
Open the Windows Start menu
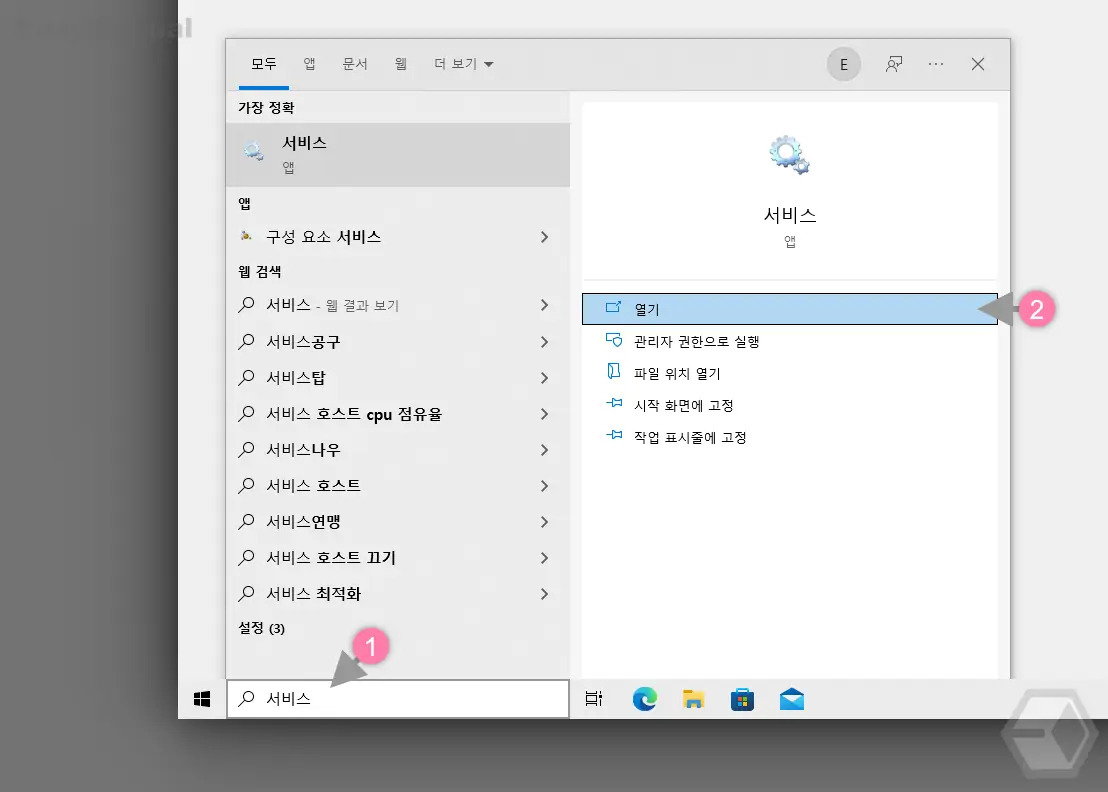pos(202,699)
